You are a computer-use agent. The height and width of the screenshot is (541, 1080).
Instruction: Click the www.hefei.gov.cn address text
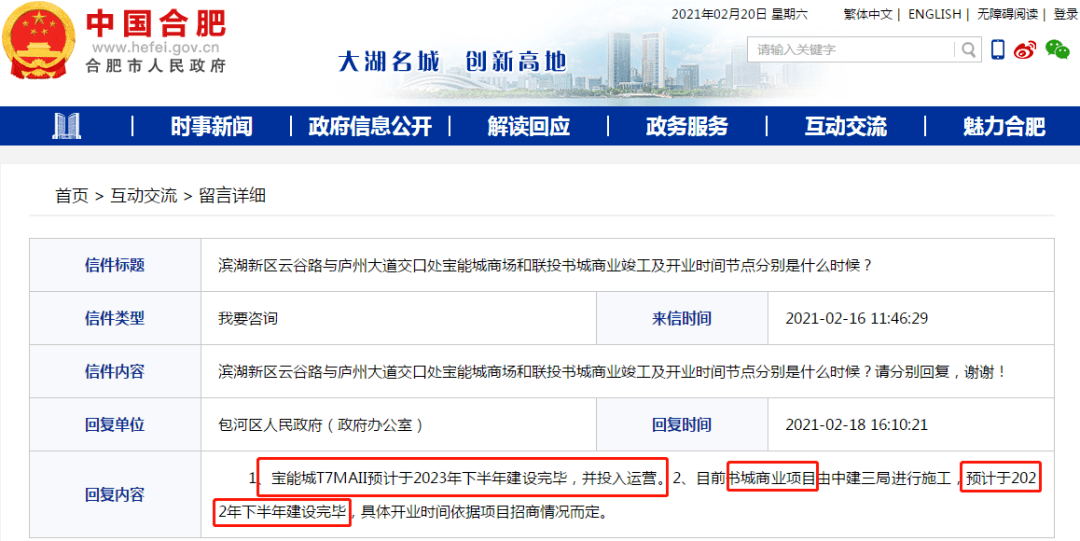coord(156,48)
